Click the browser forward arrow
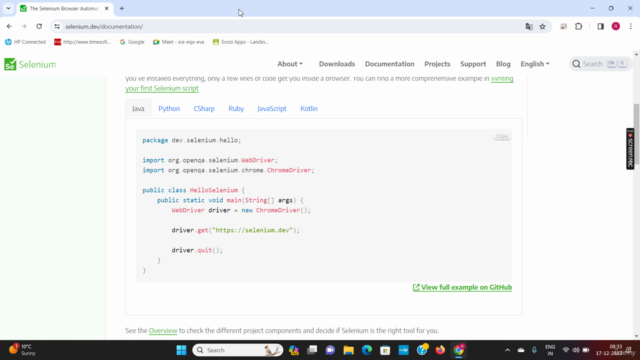This screenshot has height=360, width=640. click(x=24, y=27)
